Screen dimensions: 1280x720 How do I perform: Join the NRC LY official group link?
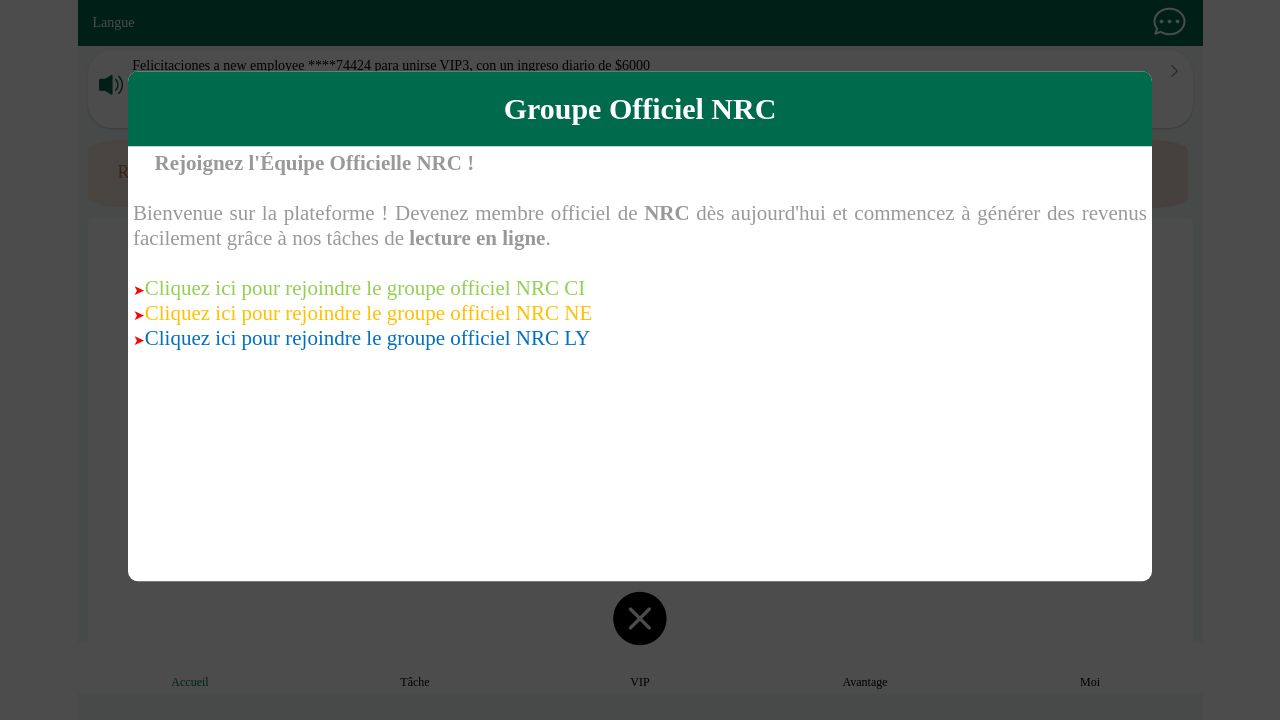(x=367, y=338)
